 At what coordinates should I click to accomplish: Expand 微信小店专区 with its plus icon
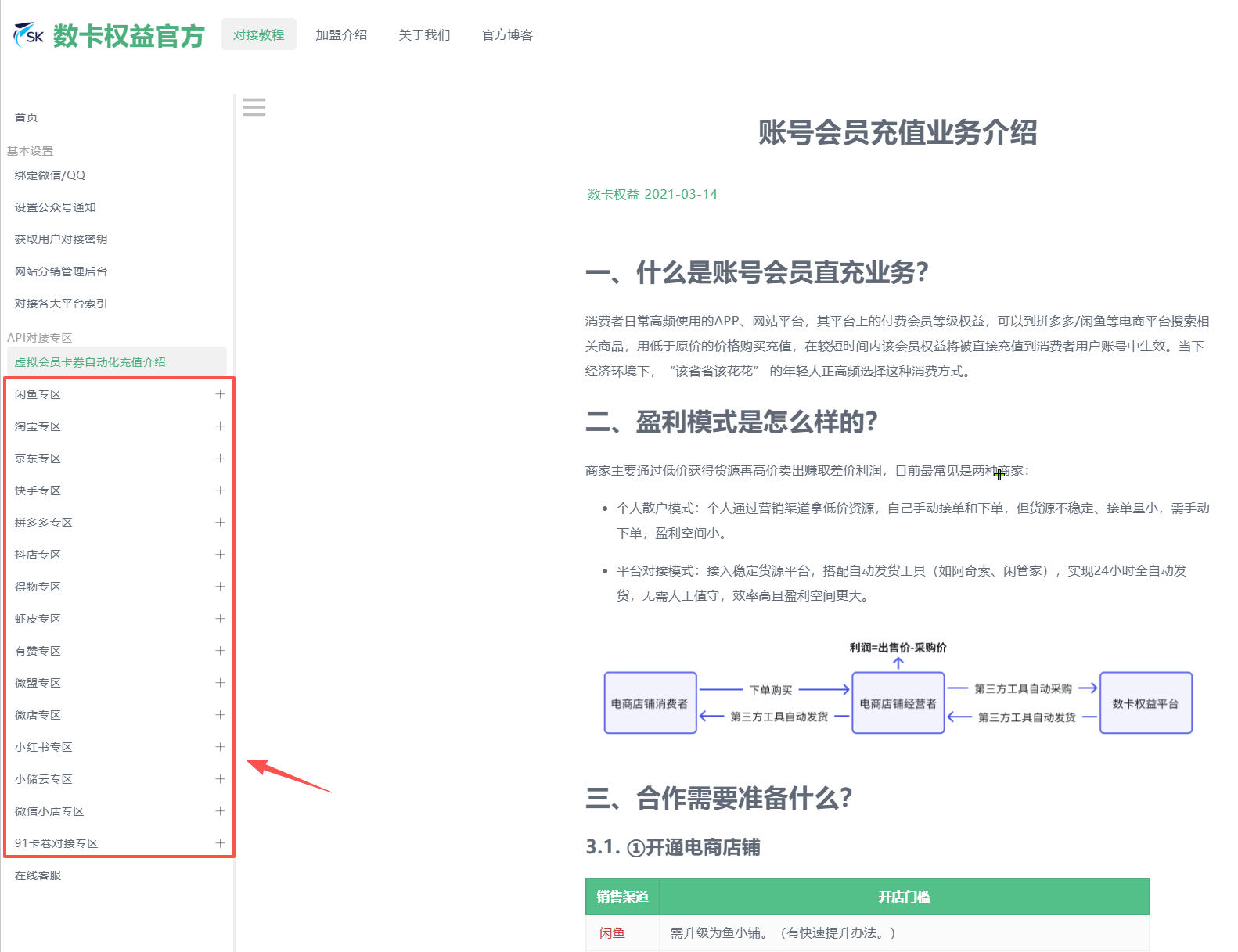pos(220,811)
